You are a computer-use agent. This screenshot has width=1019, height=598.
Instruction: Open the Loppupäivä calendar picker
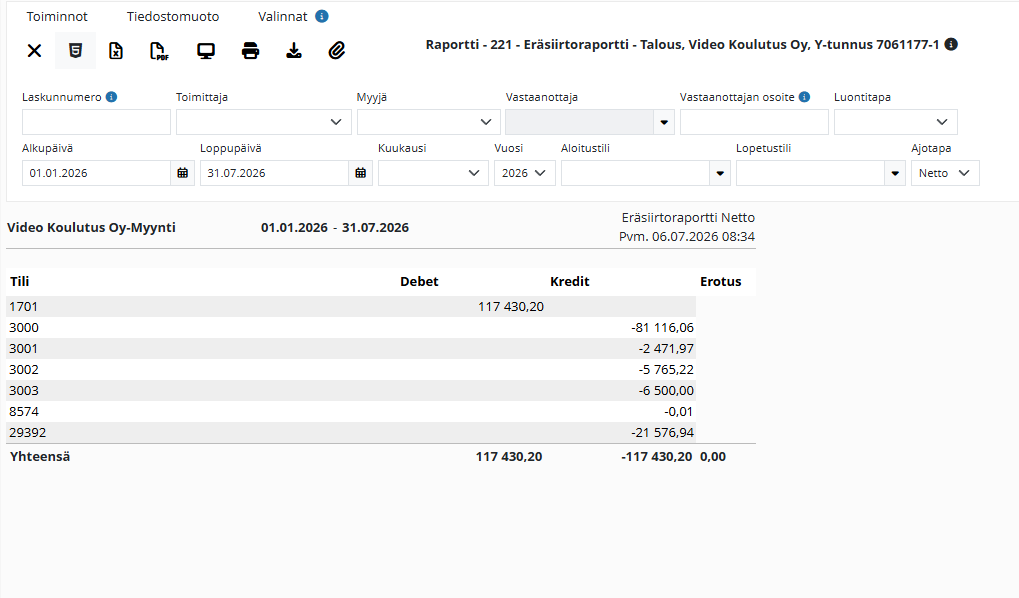(x=361, y=173)
